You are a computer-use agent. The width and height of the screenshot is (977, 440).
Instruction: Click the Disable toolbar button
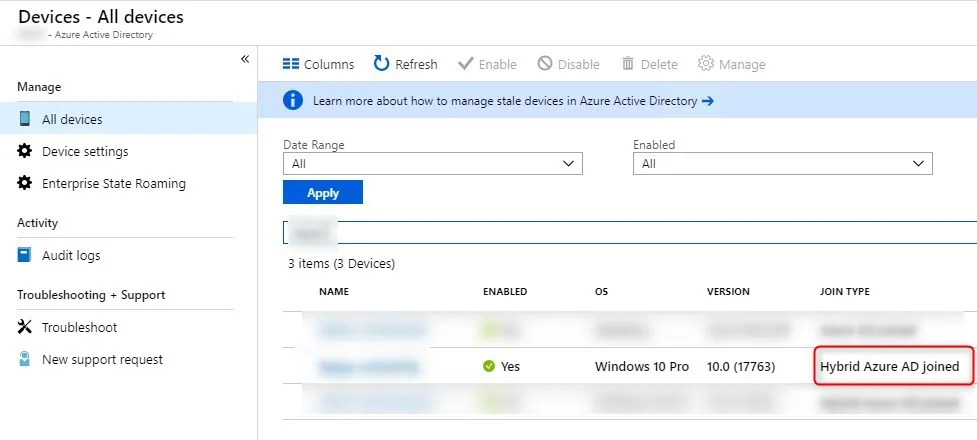point(568,64)
